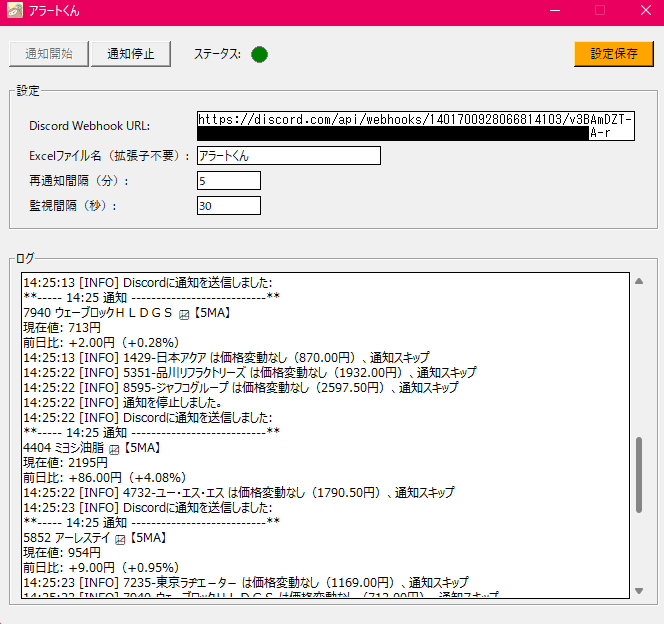664x624 pixels.
Task: Click the 監視間隔（秒）label
Action: pyautogui.click(x=73, y=206)
